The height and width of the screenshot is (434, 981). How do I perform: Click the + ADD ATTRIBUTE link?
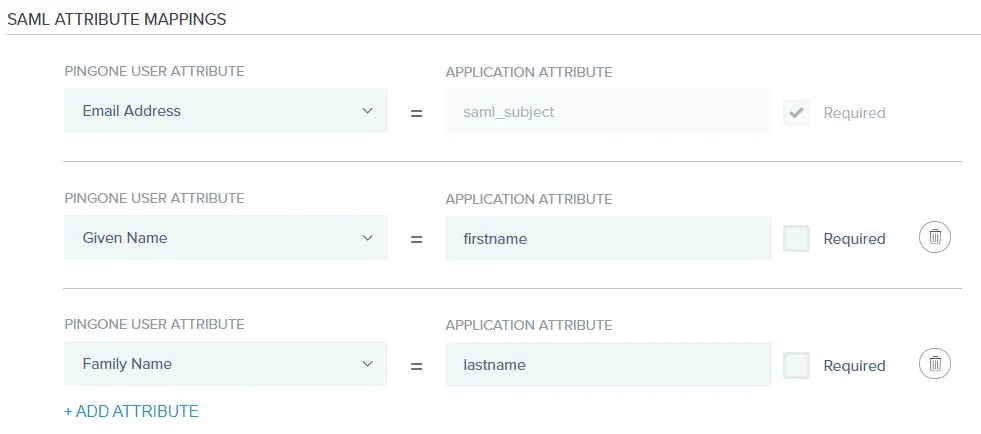pyautogui.click(x=131, y=411)
